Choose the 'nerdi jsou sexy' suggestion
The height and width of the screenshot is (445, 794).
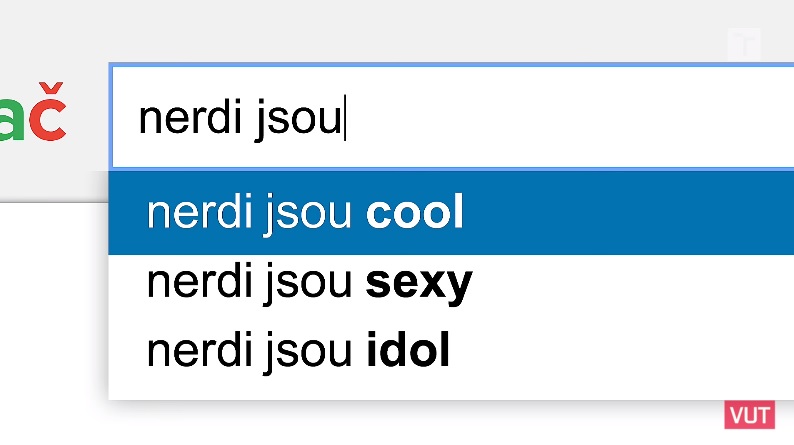[451, 283]
